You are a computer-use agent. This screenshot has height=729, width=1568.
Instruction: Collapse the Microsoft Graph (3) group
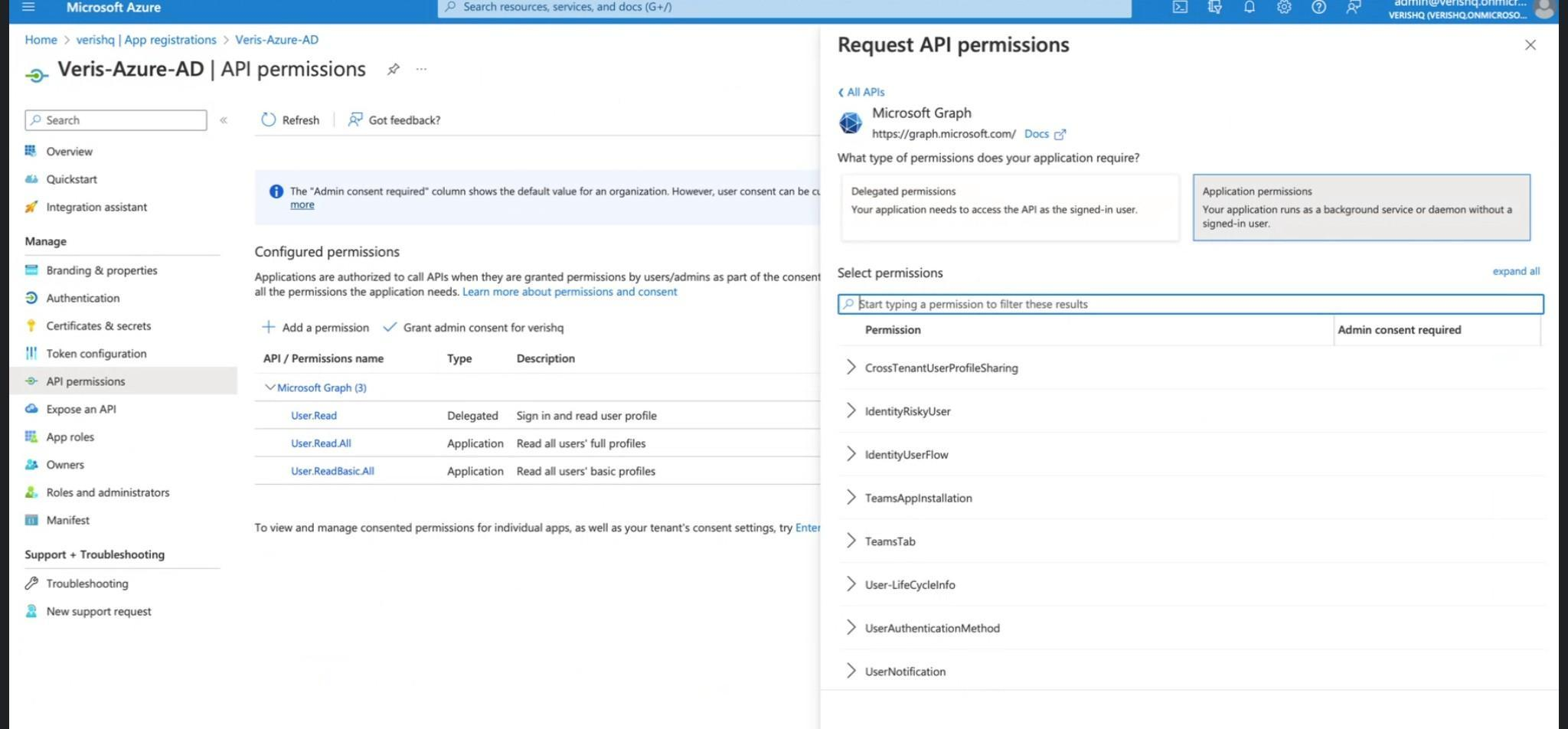(x=269, y=387)
